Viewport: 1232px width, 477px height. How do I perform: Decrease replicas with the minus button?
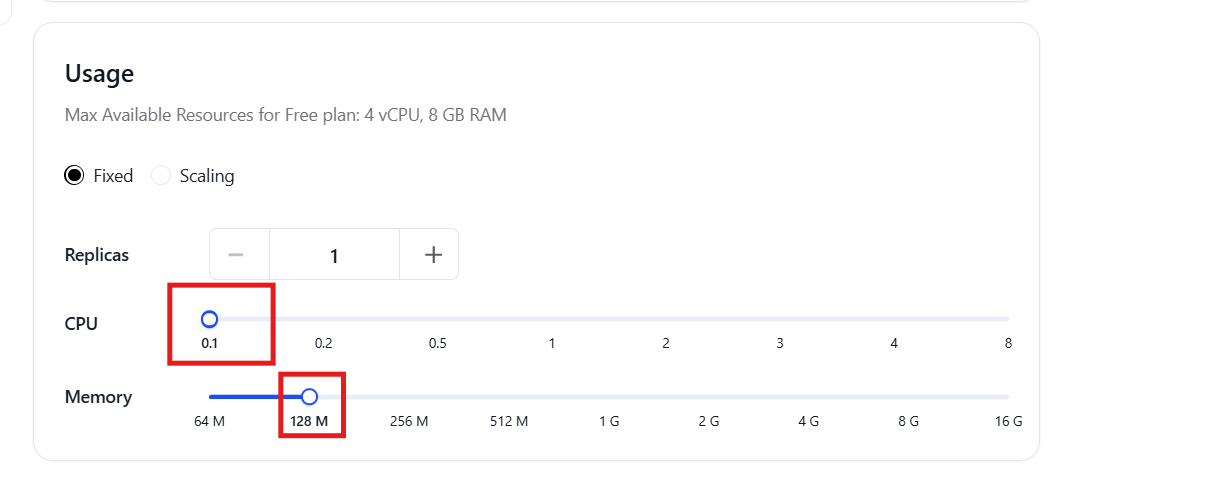(239, 254)
